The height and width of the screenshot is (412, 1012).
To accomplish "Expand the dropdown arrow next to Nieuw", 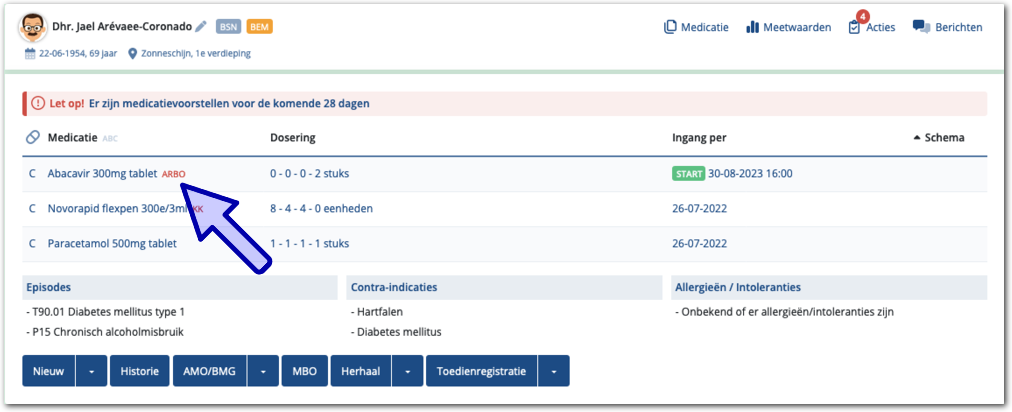I will coord(91,371).
